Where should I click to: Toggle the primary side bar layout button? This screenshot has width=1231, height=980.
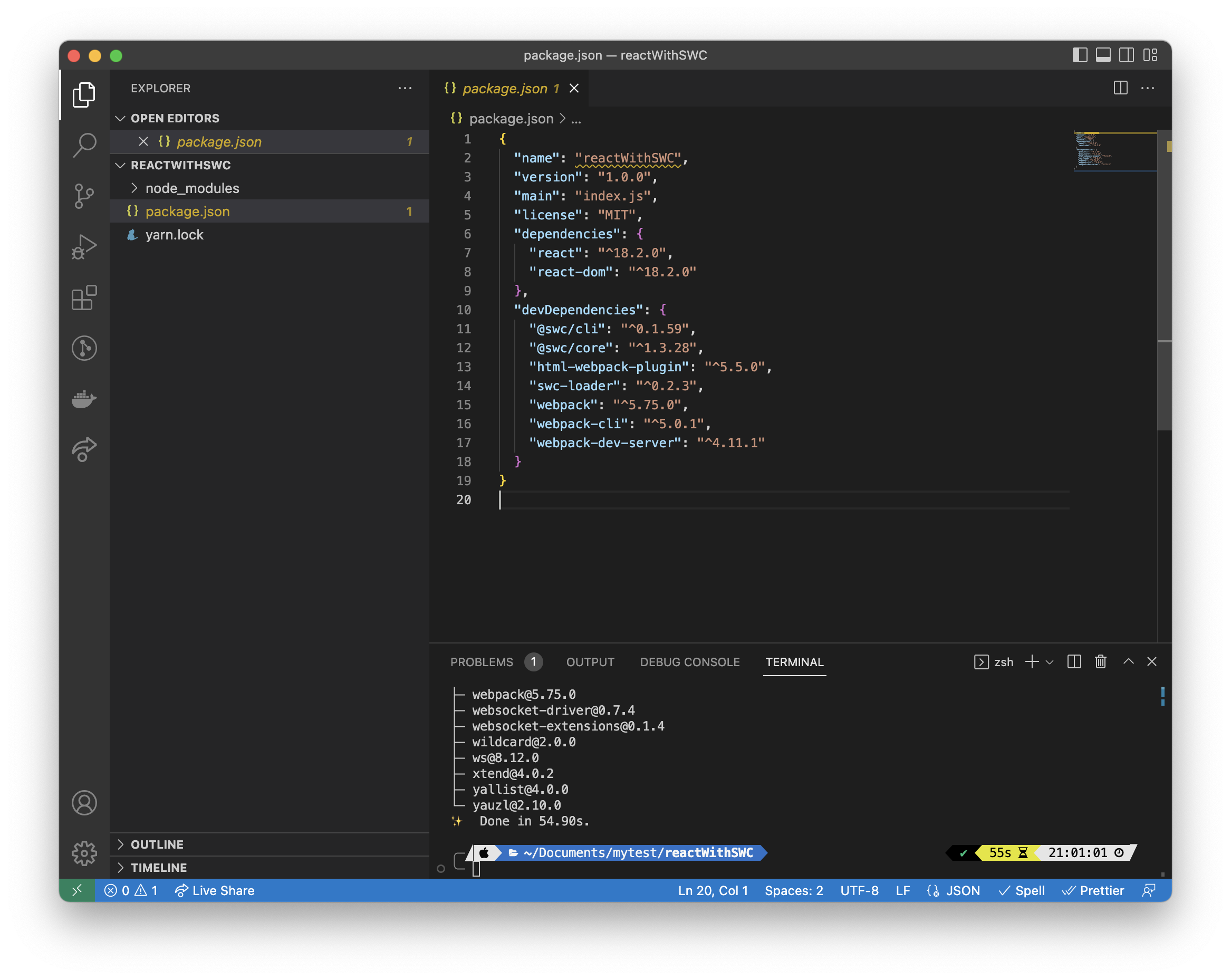(1079, 55)
